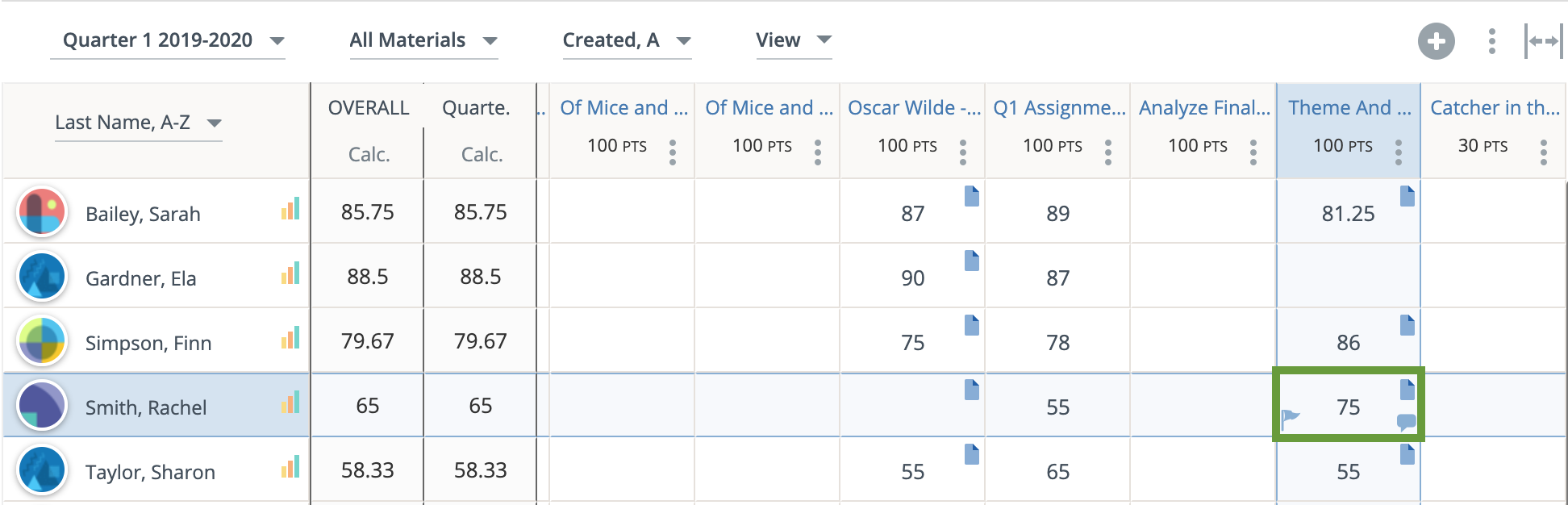This screenshot has height=505, width=1568.
Task: Open the Analyze Final assignment link
Action: tap(1203, 108)
